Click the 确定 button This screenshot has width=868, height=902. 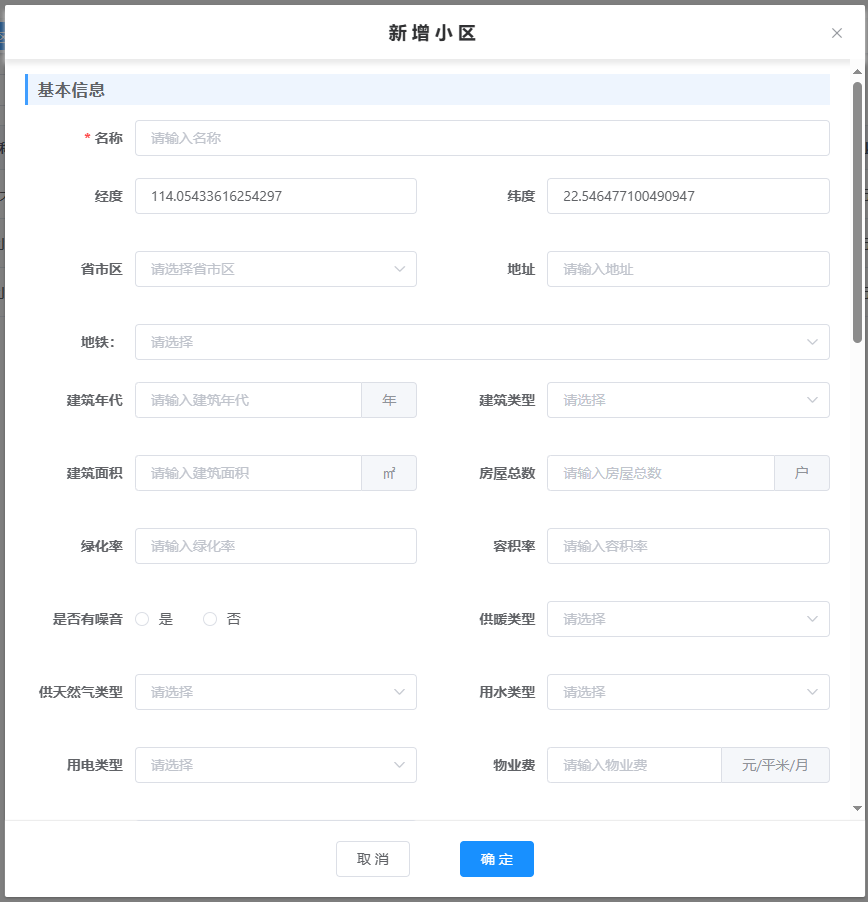pyautogui.click(x=496, y=859)
